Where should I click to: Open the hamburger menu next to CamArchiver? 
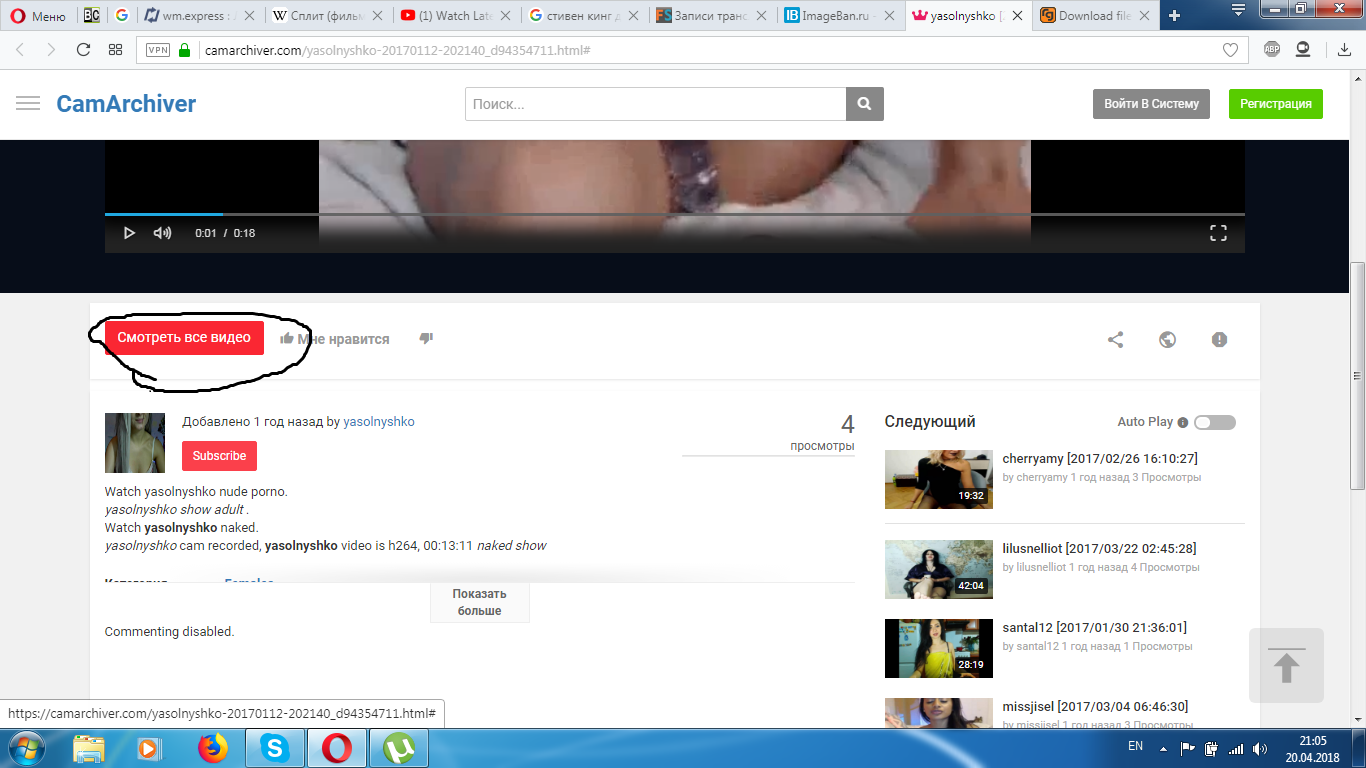click(28, 104)
